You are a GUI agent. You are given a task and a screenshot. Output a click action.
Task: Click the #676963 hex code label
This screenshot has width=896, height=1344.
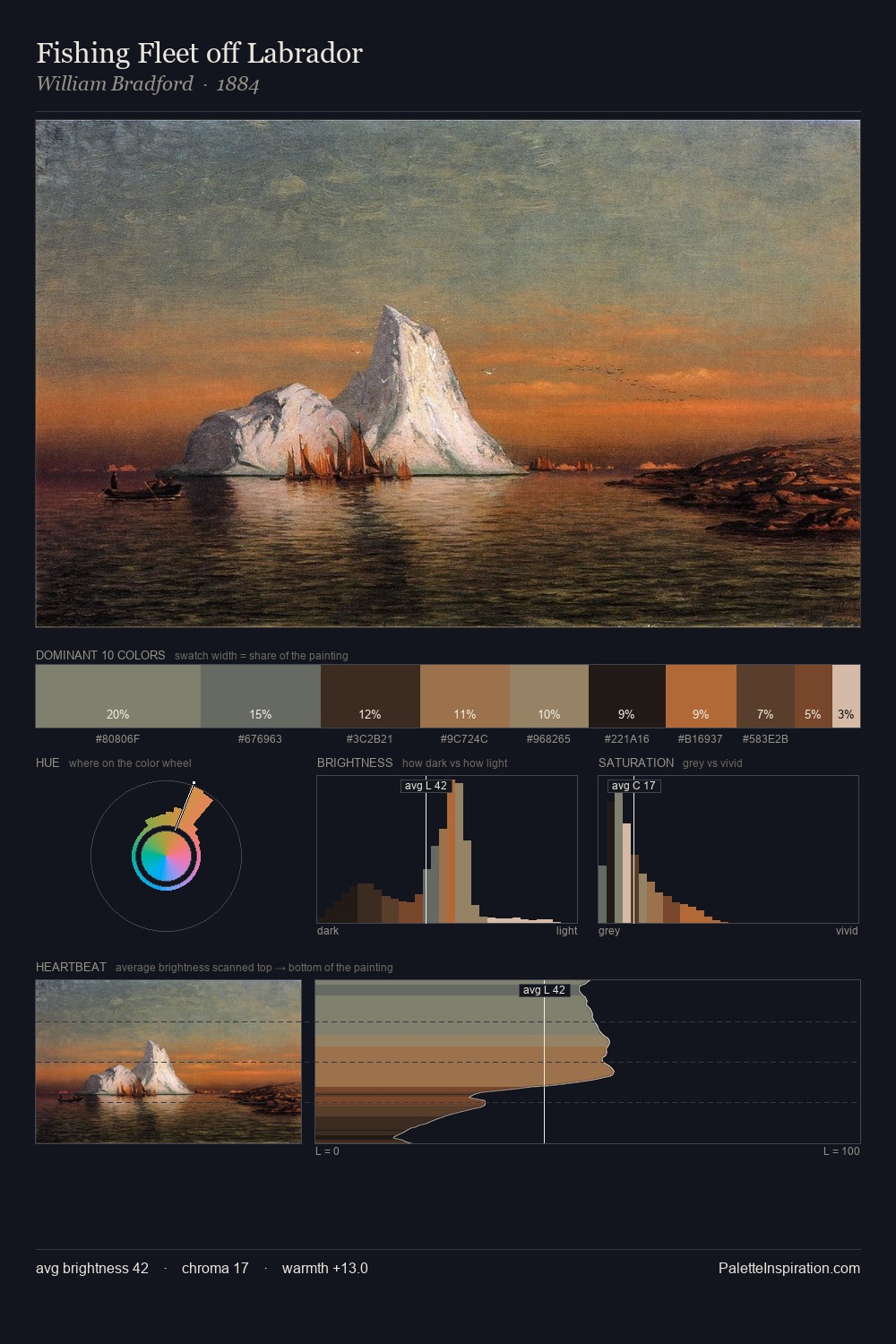pyautogui.click(x=261, y=739)
